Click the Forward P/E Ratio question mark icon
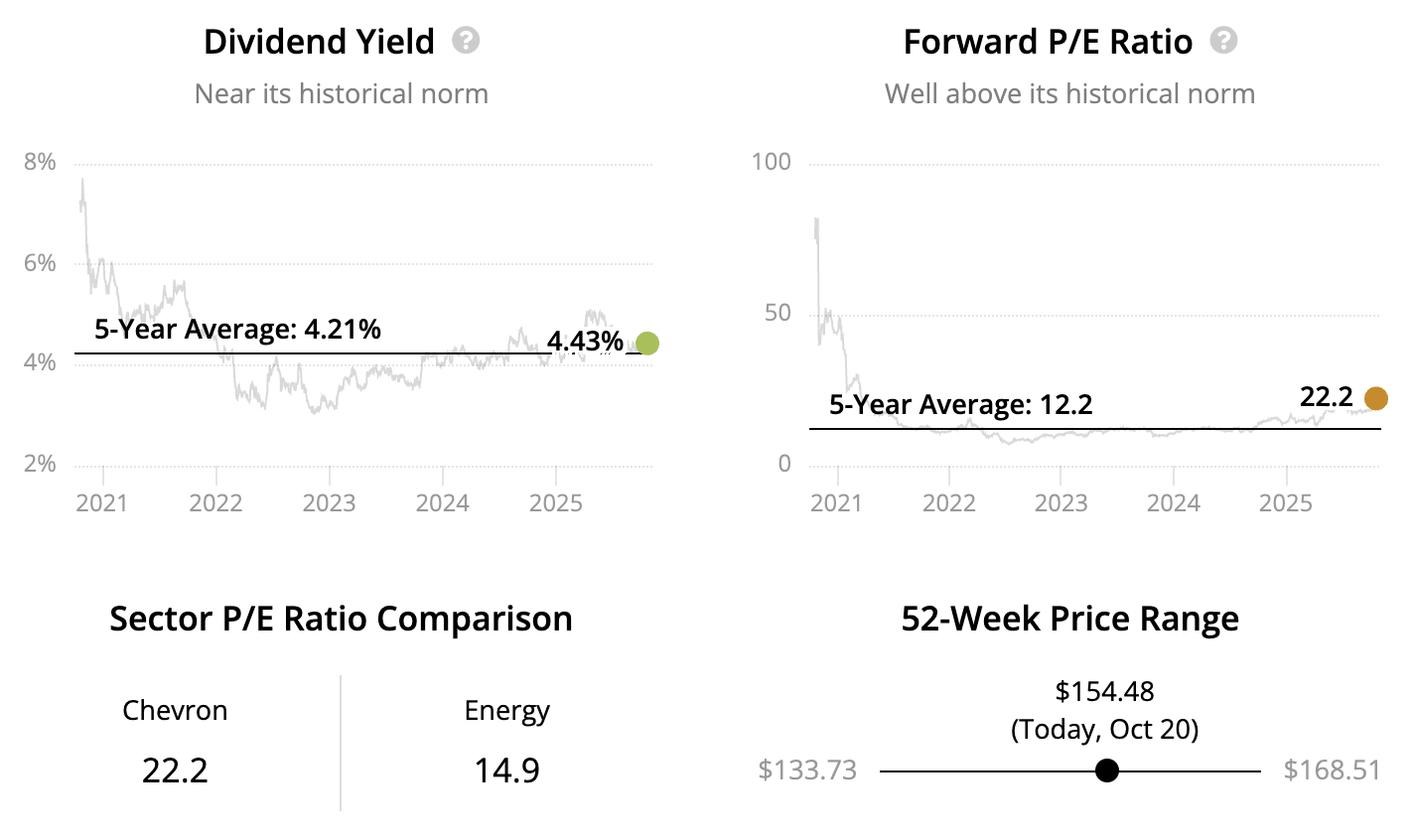This screenshot has width=1414, height=840. 1223,41
